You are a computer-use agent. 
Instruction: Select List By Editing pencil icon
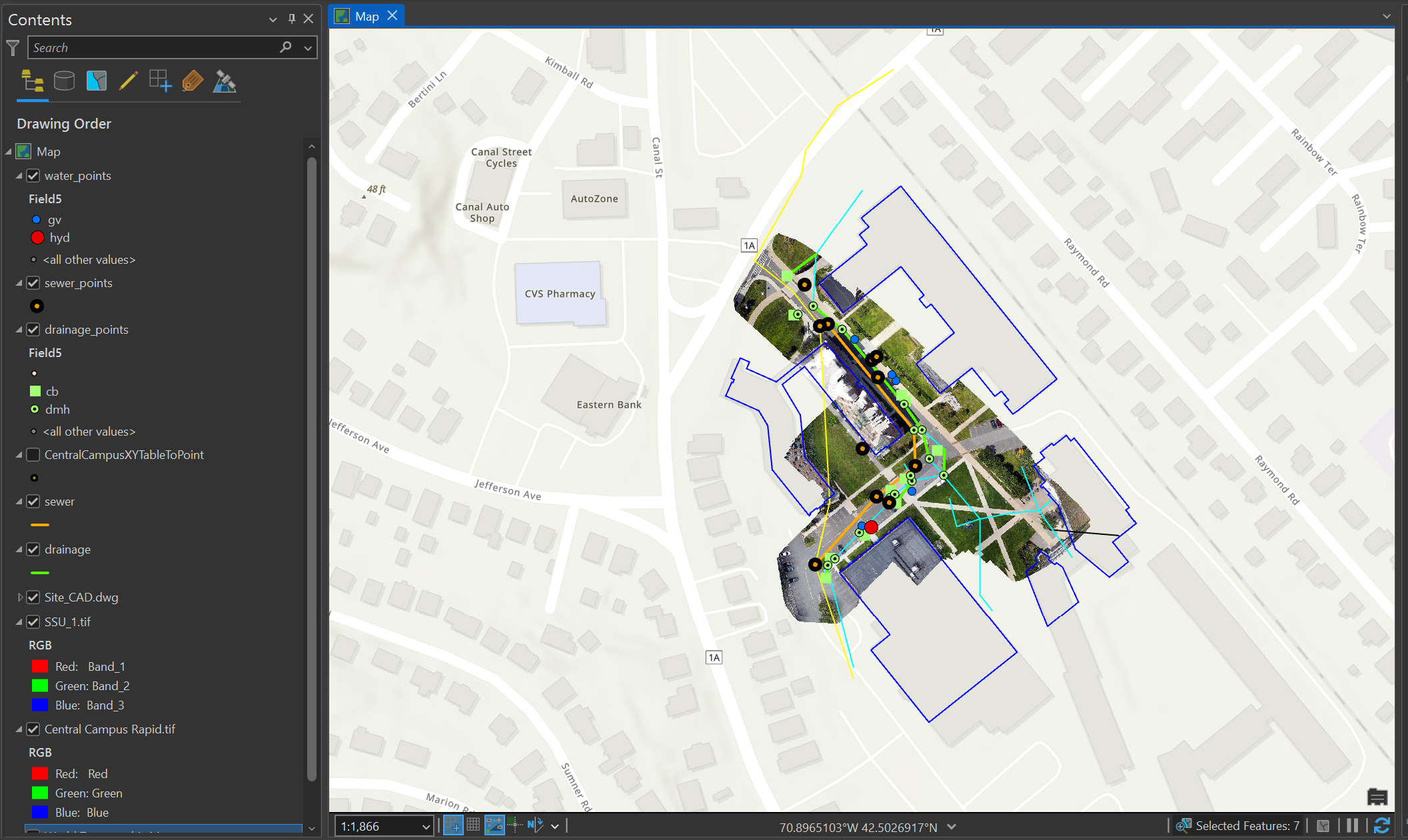pyautogui.click(x=128, y=81)
